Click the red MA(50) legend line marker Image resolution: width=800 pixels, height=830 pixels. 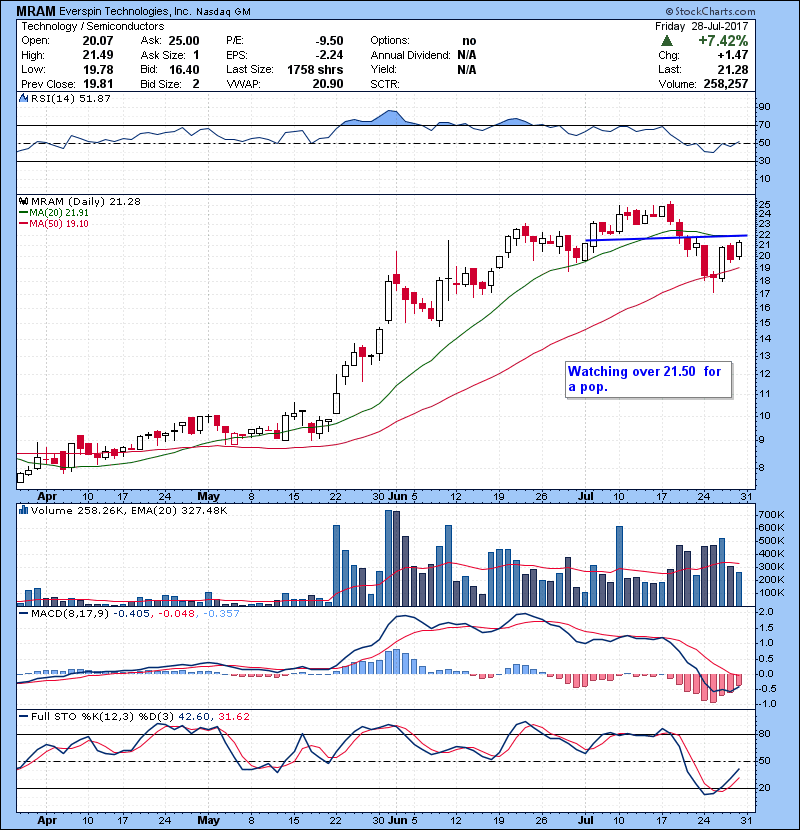(x=23, y=223)
